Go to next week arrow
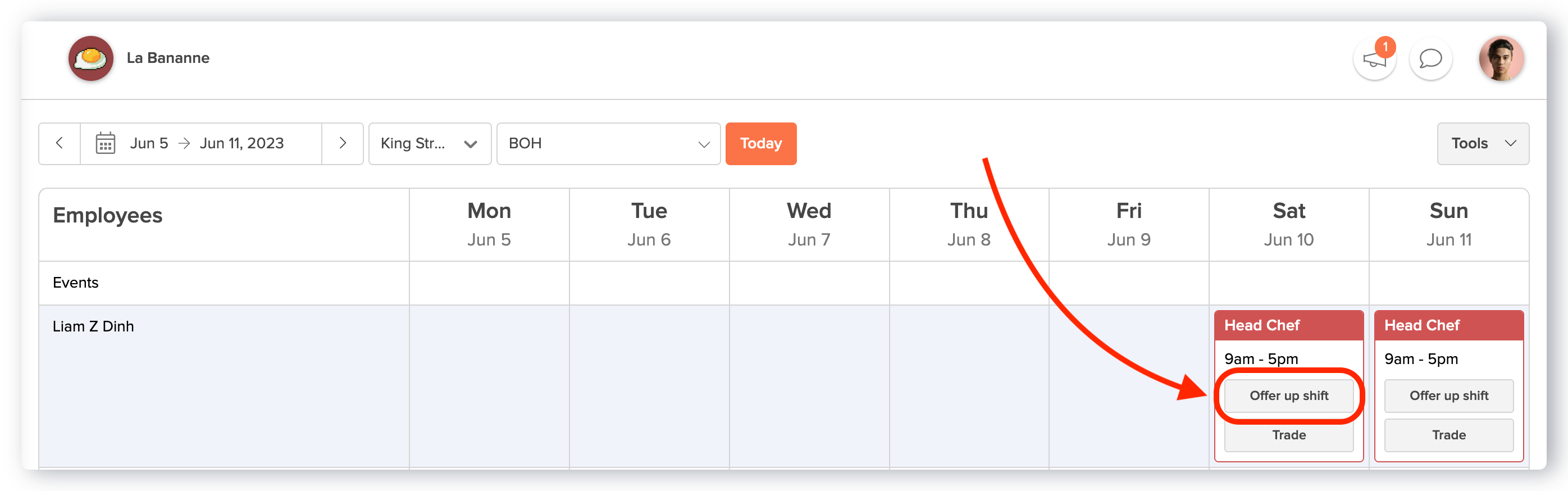 (343, 143)
